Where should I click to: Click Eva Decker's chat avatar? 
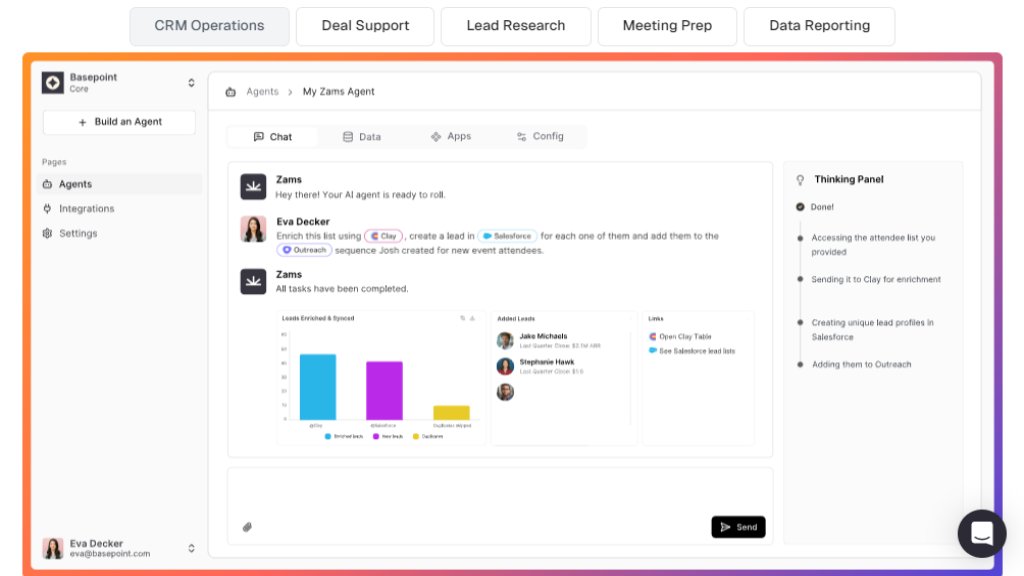click(253, 229)
